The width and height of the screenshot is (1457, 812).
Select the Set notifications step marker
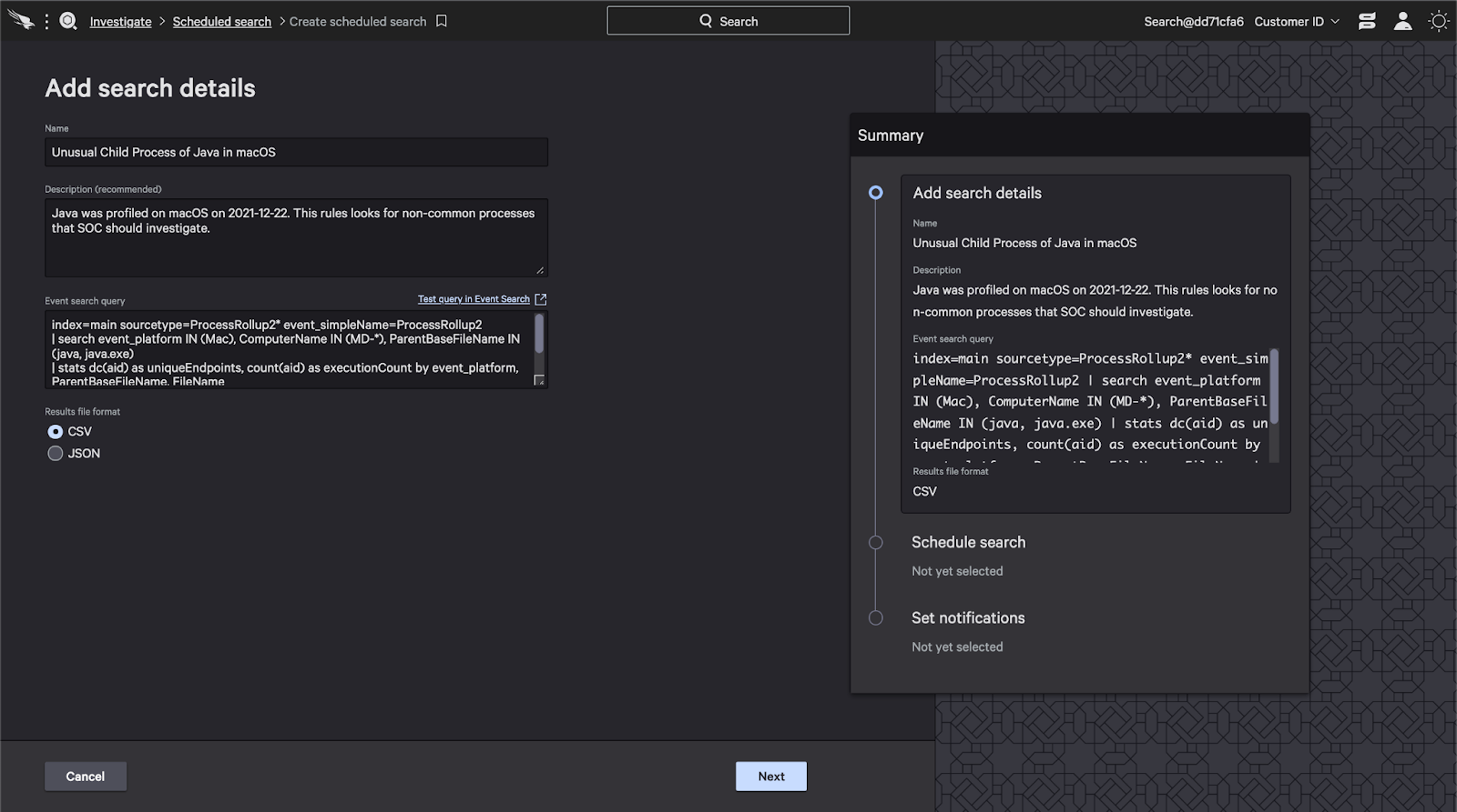pyautogui.click(x=875, y=618)
